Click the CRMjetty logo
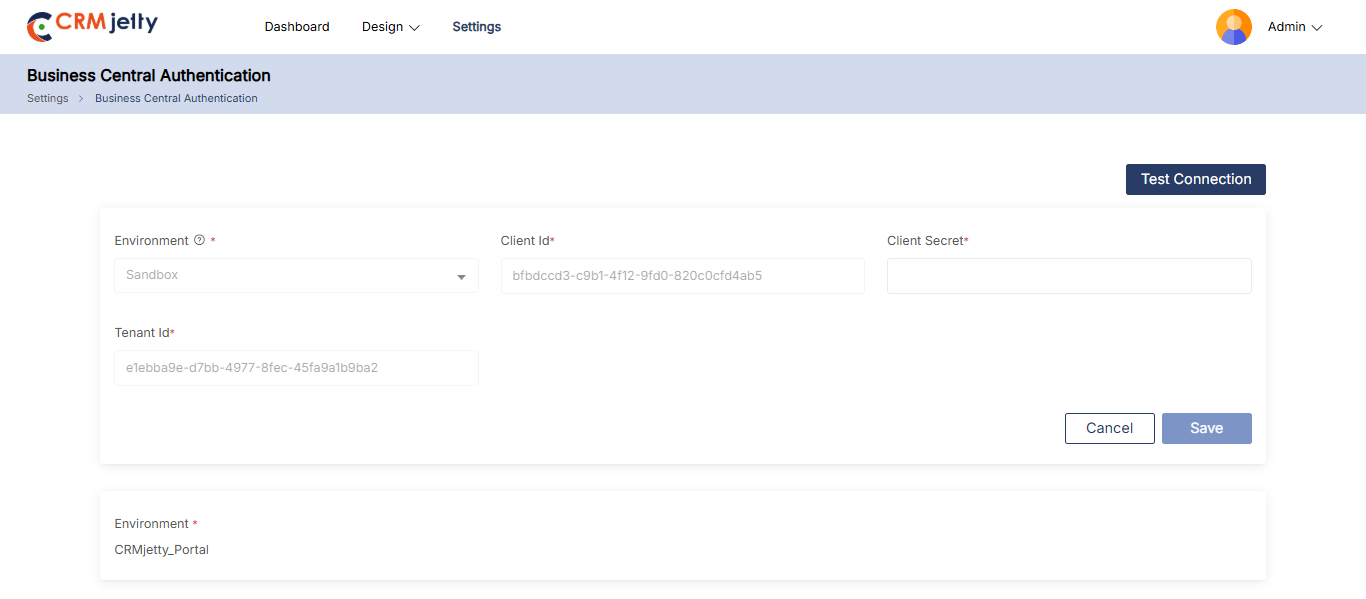 [92, 26]
